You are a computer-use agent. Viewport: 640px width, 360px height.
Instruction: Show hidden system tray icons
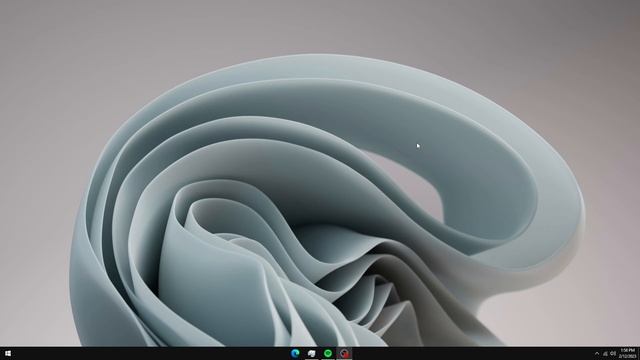click(x=597, y=353)
